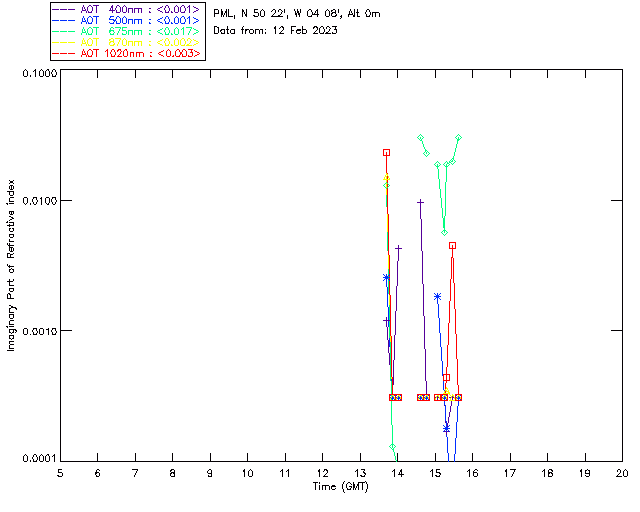This screenshot has width=640, height=512.
Task: Click the green dashed line sample in legend
Action: pos(64,31)
